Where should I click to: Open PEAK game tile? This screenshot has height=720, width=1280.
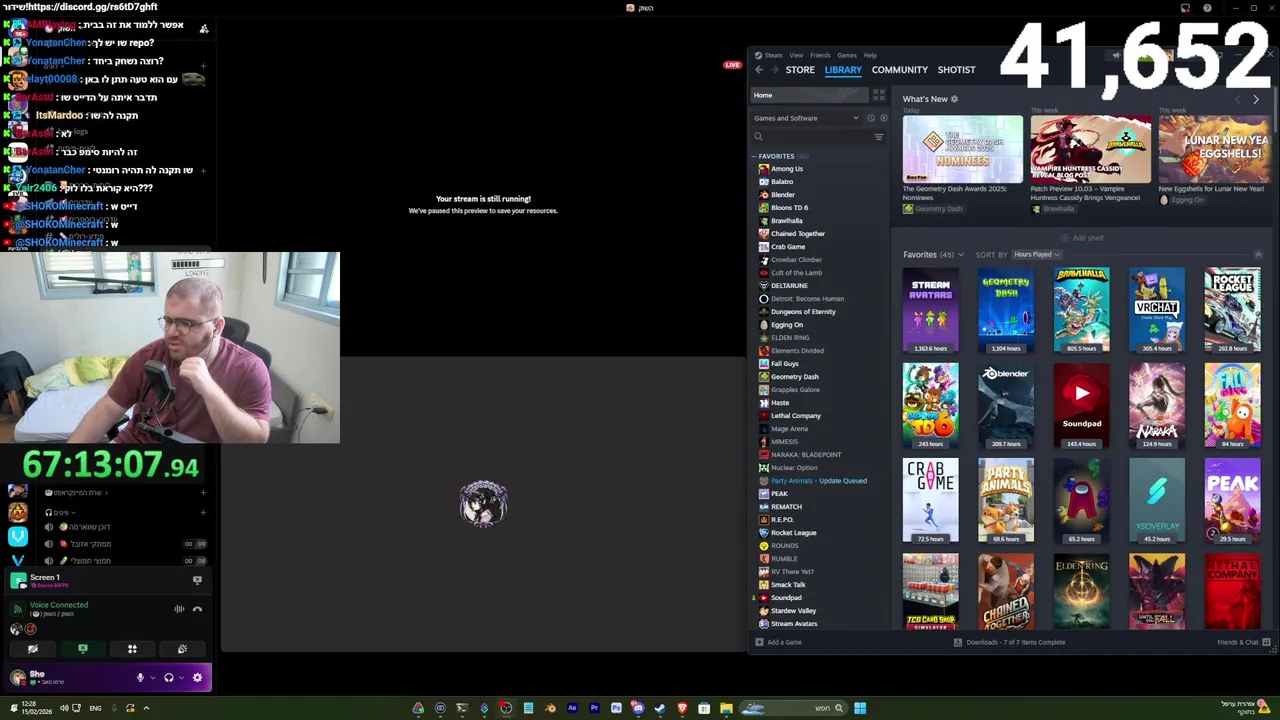point(1232,500)
